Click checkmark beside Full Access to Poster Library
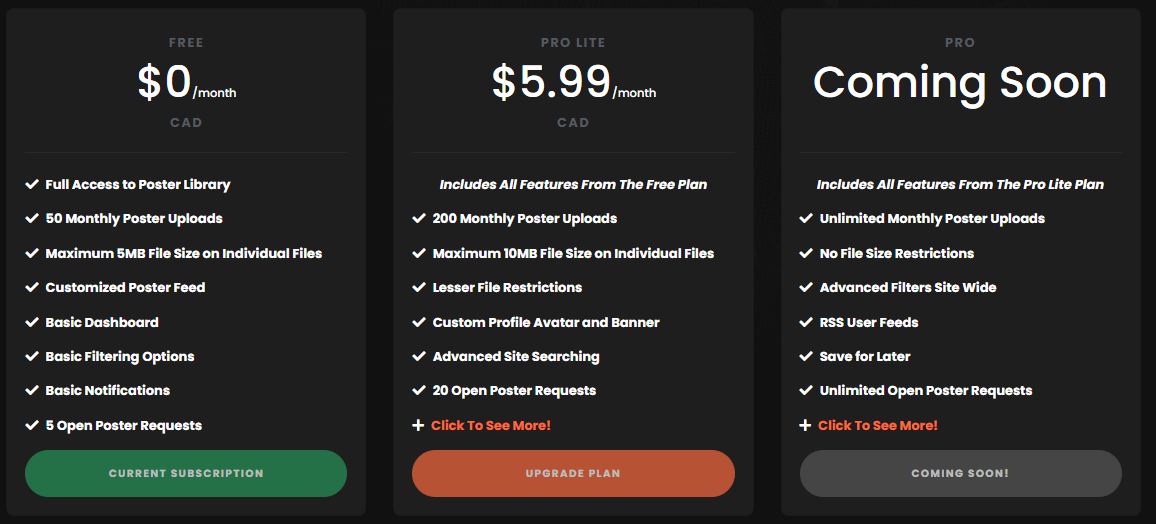This screenshot has width=1156, height=524. (x=32, y=184)
